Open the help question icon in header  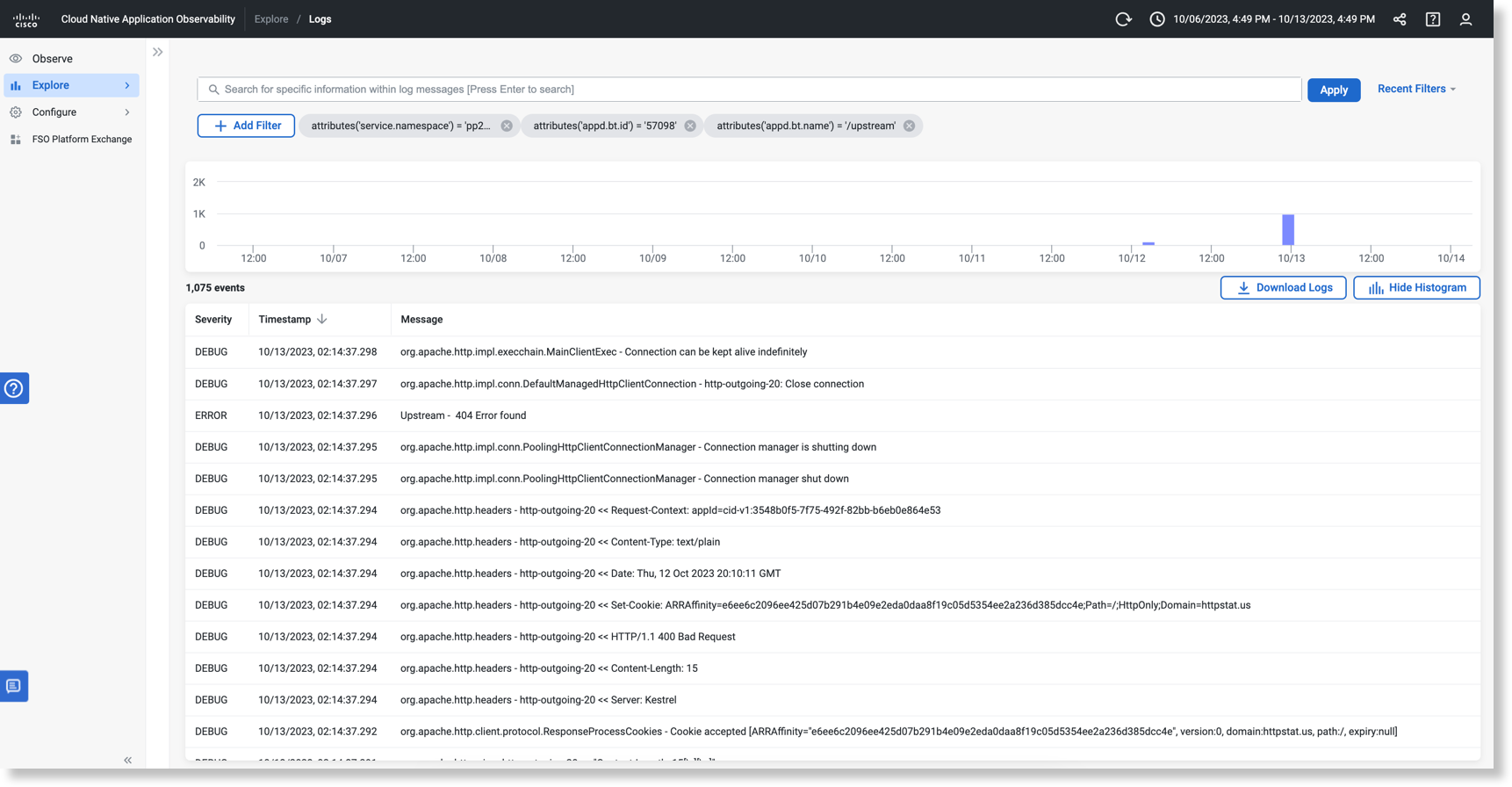[x=1433, y=19]
